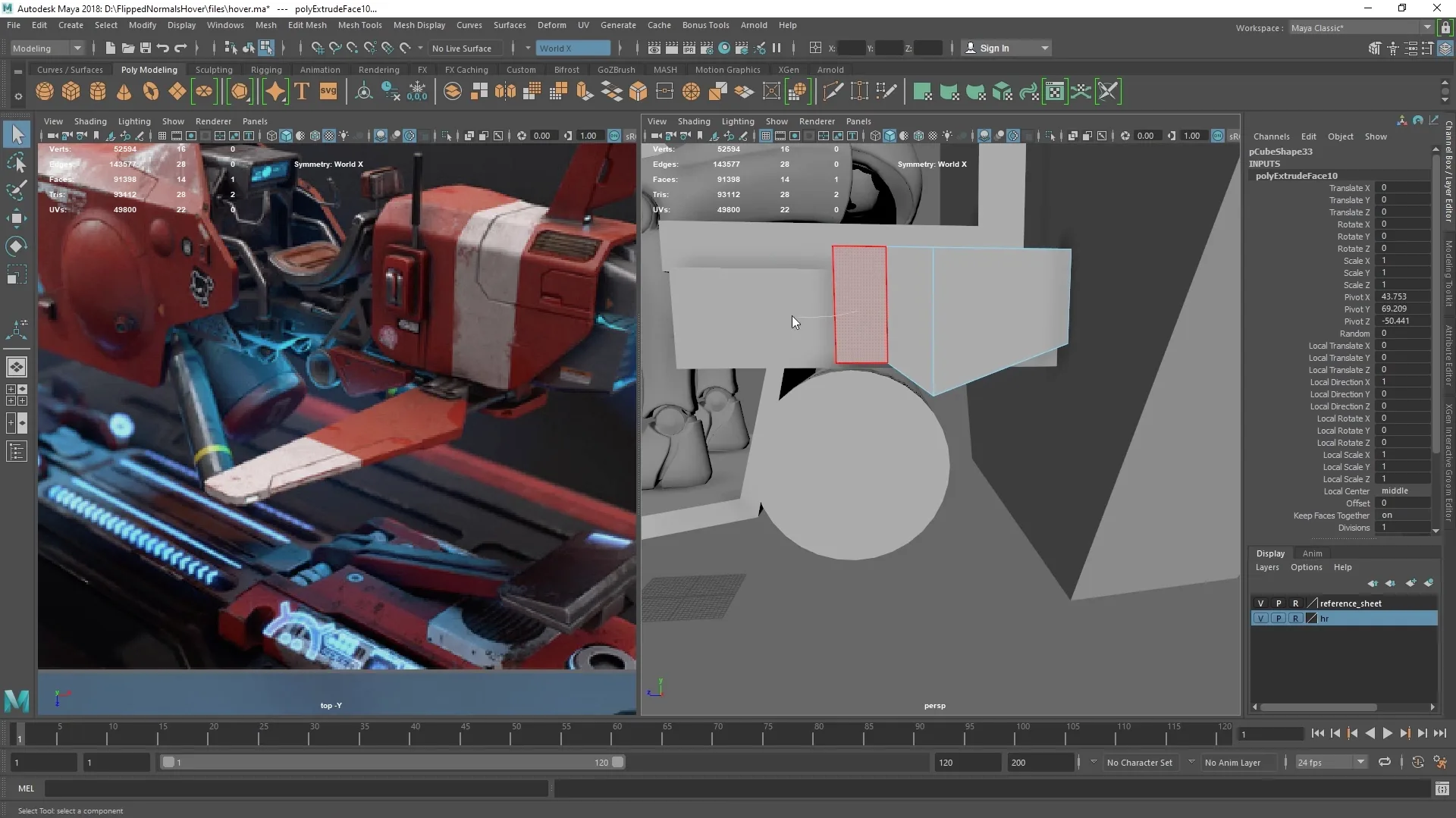Open a new scene using the New Scene icon
The width and height of the screenshot is (1456, 818).
pyautogui.click(x=109, y=48)
